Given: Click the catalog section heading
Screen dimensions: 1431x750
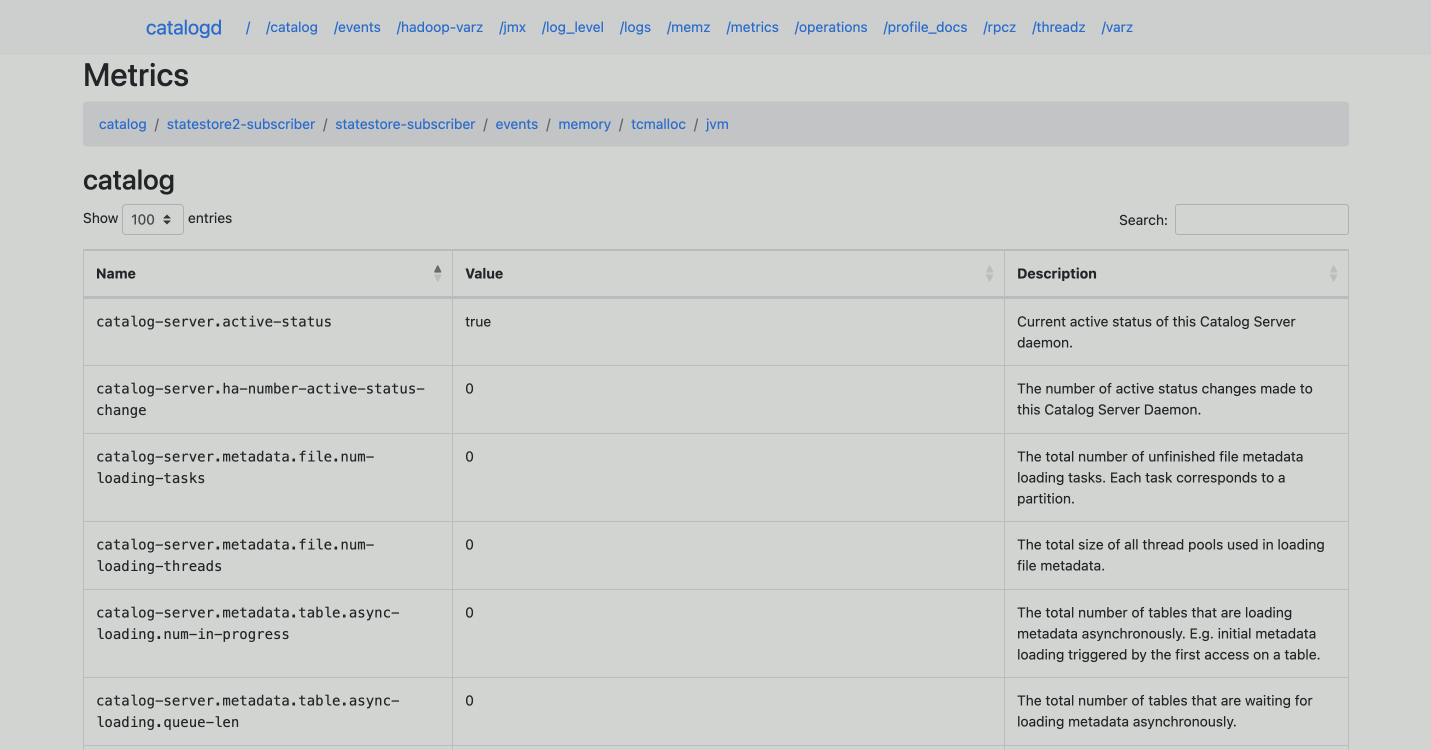Looking at the screenshot, I should click(129, 180).
